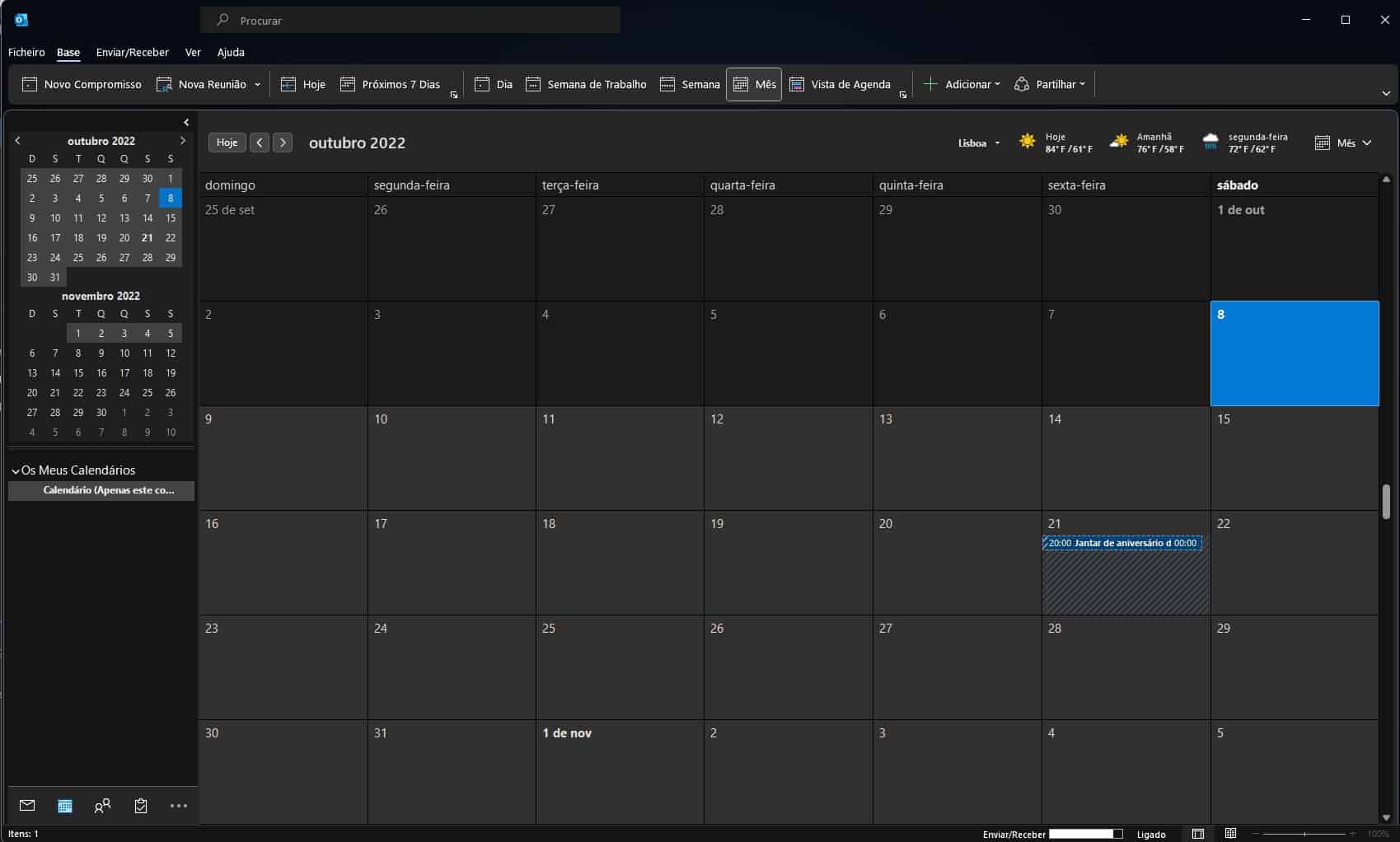Switch to reading view in the status bar

tap(1230, 834)
